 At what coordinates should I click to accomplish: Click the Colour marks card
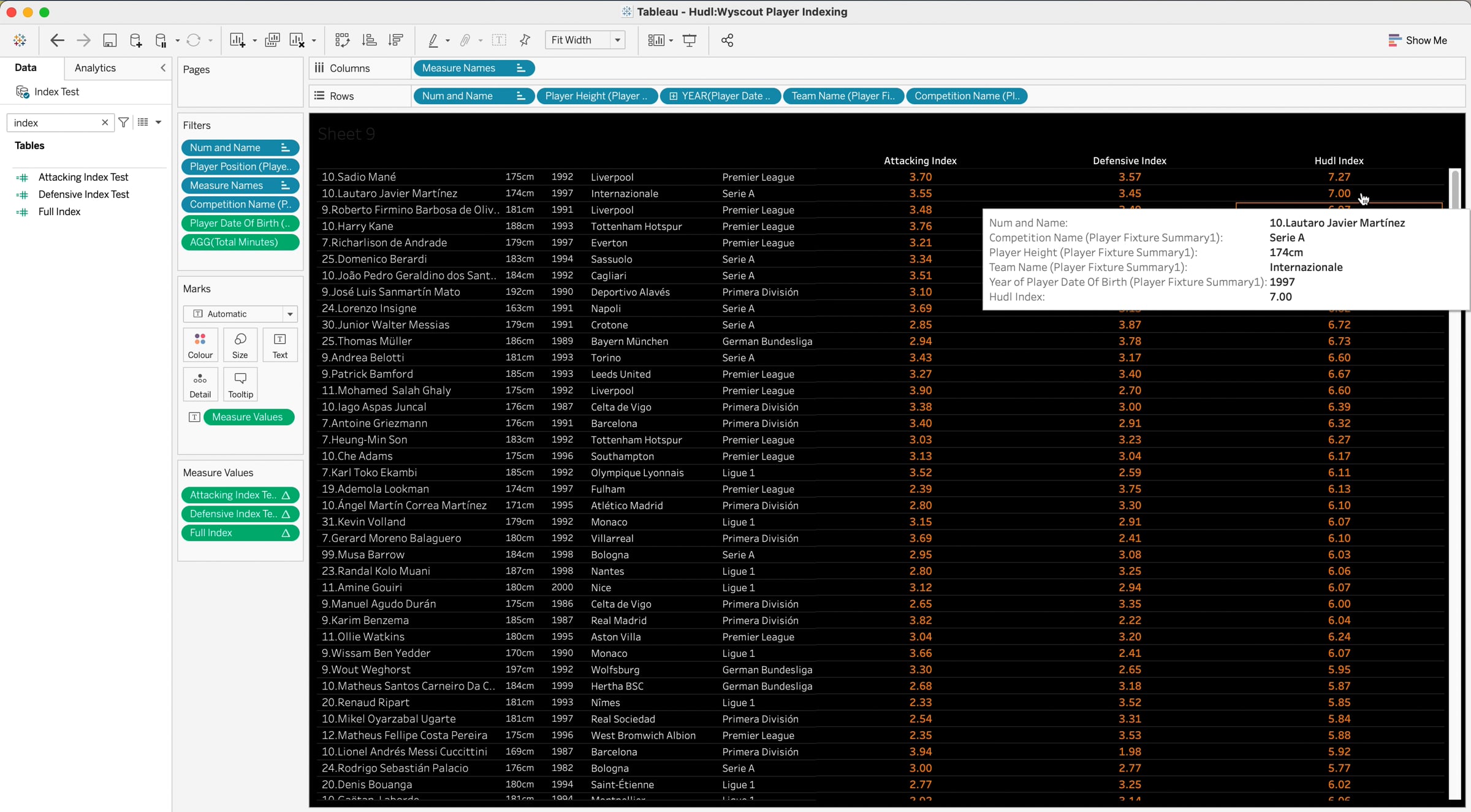coord(200,345)
